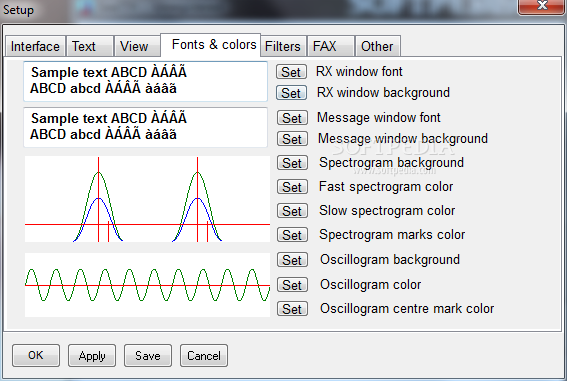Image resolution: width=567 pixels, height=381 pixels.
Task: Set the Oscillogram background color
Action: pyautogui.click(x=292, y=260)
